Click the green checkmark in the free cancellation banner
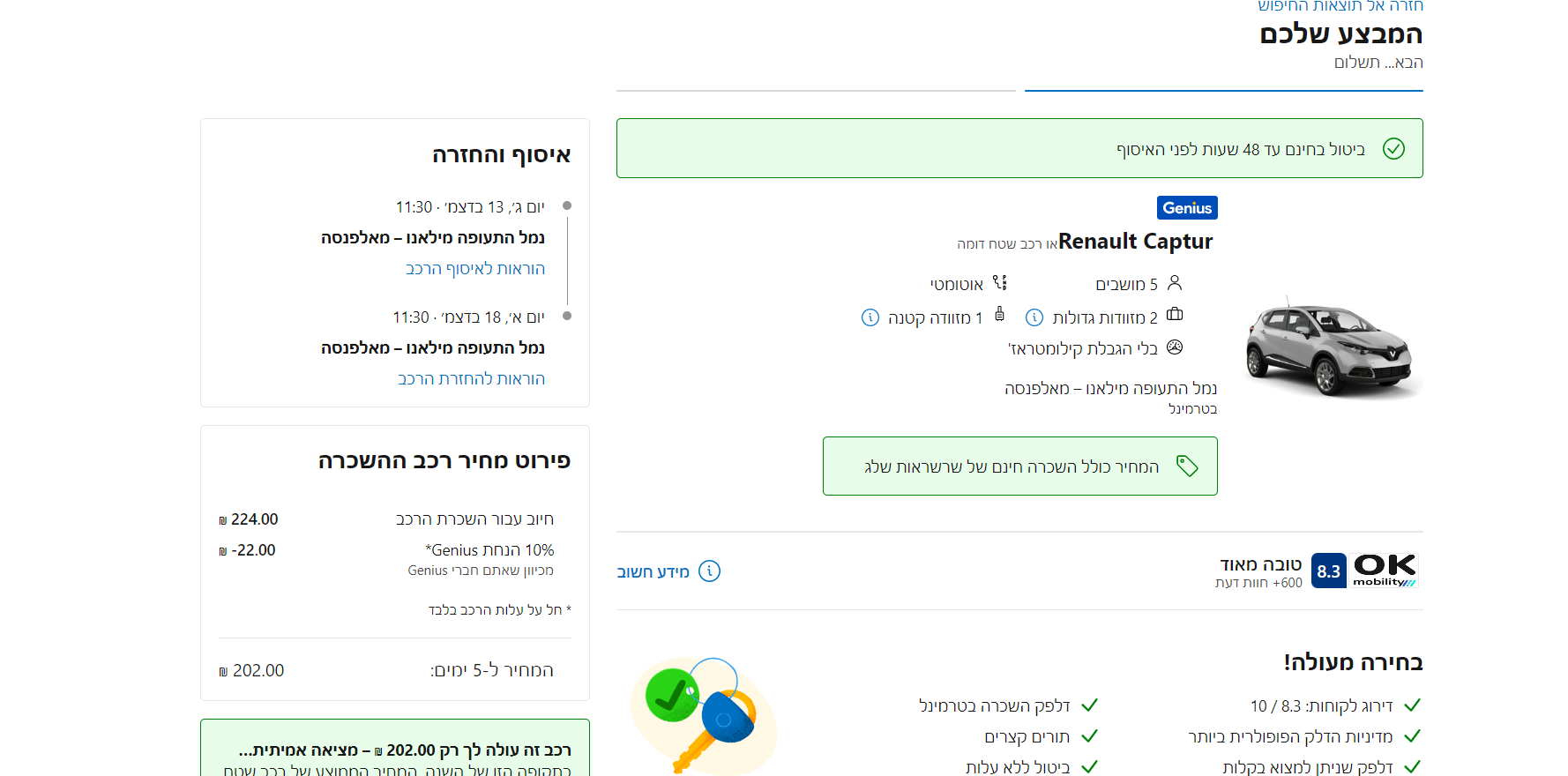The height and width of the screenshot is (776, 1568). [1393, 148]
